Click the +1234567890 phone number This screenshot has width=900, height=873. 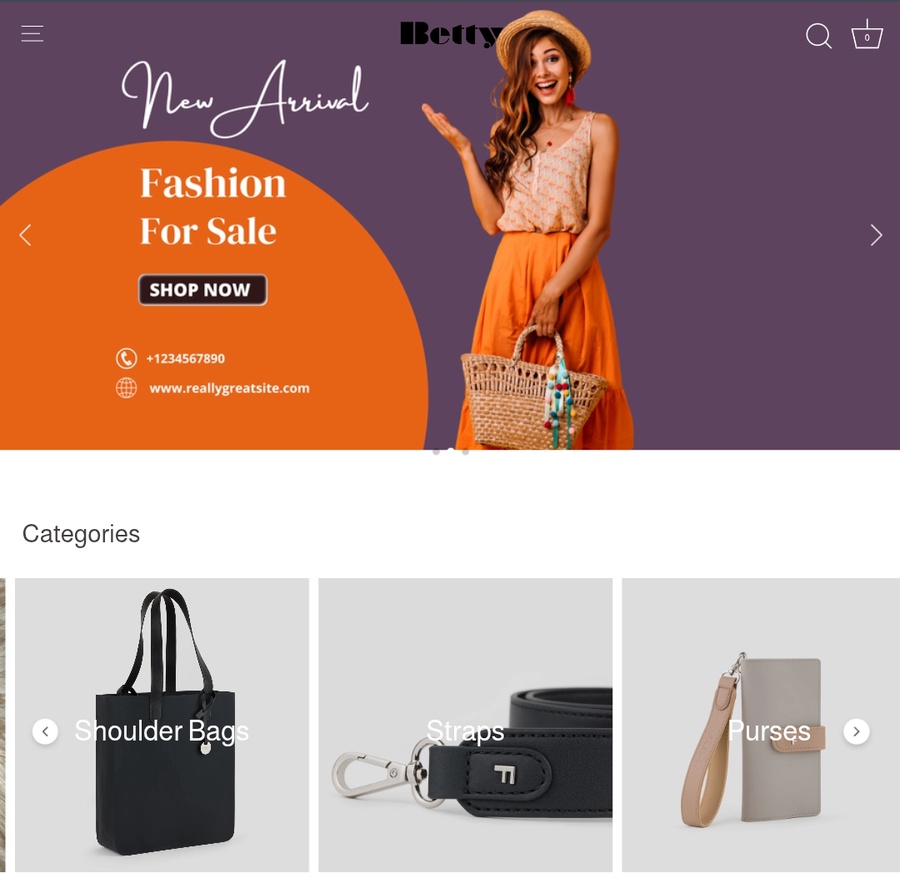coord(185,359)
